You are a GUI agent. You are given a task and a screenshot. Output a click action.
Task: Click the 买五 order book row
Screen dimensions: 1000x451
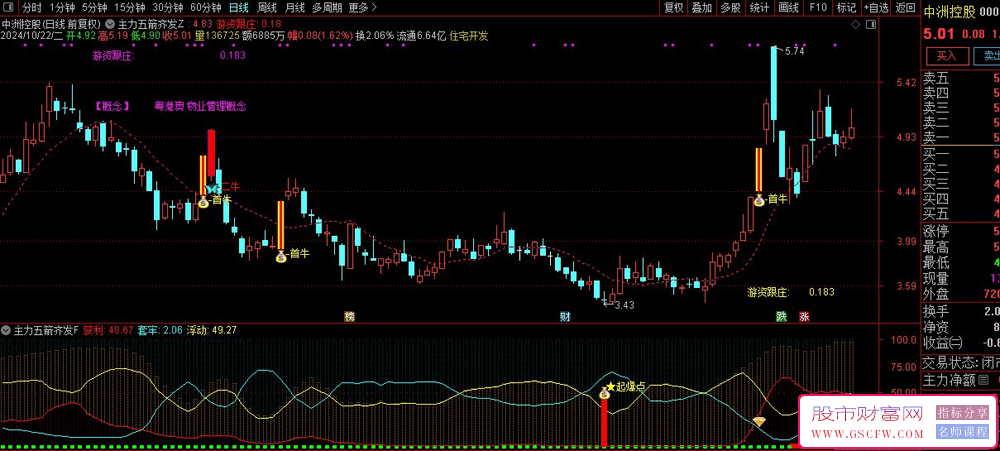pyautogui.click(x=961, y=214)
